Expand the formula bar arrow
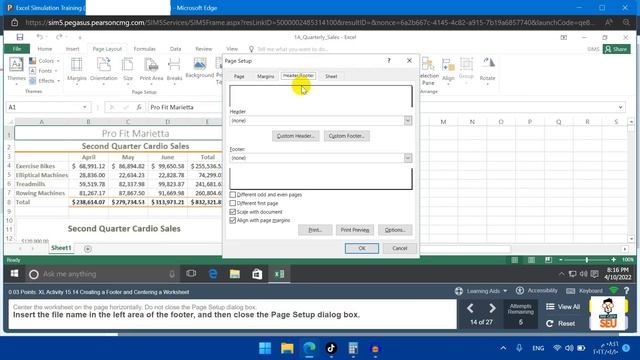 (x=620, y=107)
